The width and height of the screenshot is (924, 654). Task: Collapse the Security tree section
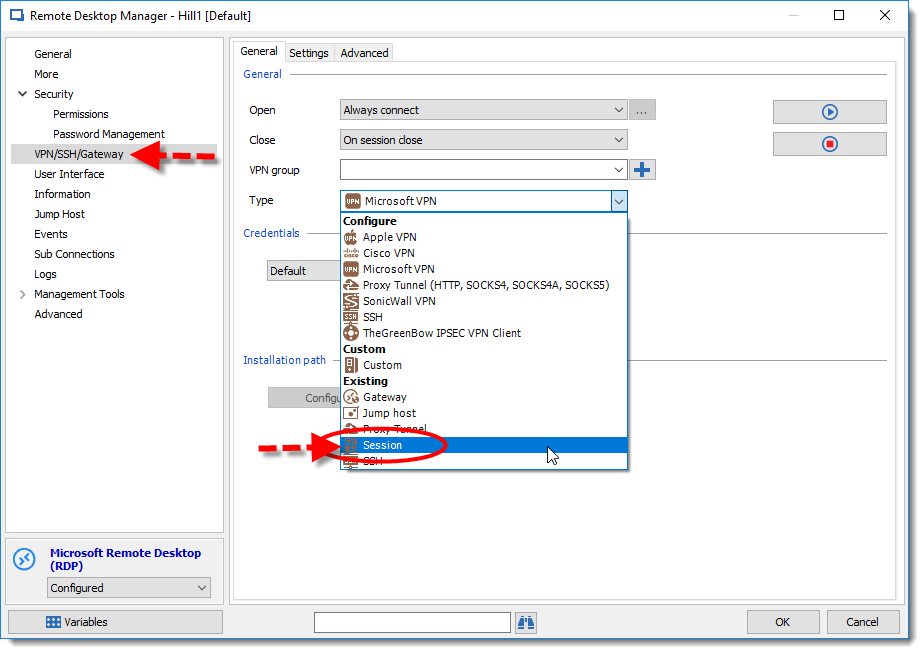pyautogui.click(x=22, y=93)
